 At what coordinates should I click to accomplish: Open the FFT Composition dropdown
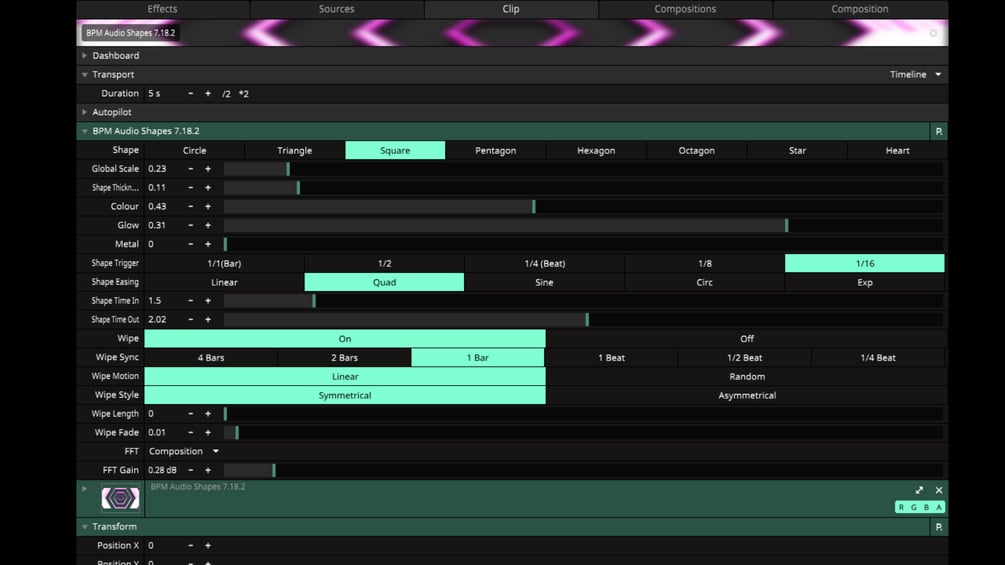point(184,451)
